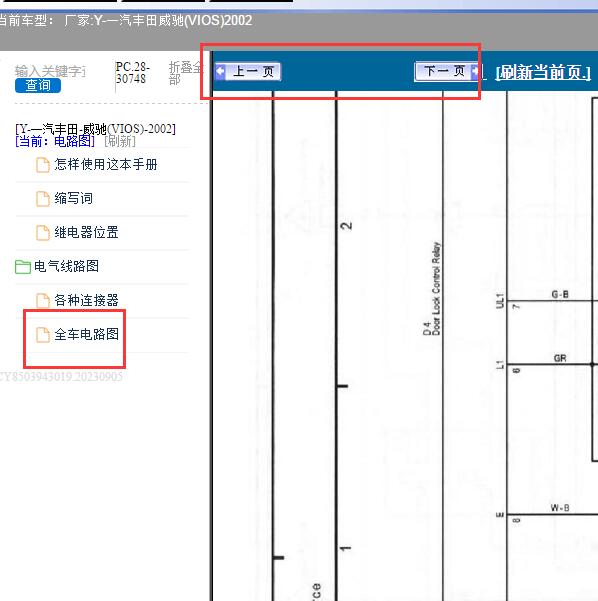Click the right arrow icon on 下一页
Screen dimensions: 598x601
tap(475, 71)
